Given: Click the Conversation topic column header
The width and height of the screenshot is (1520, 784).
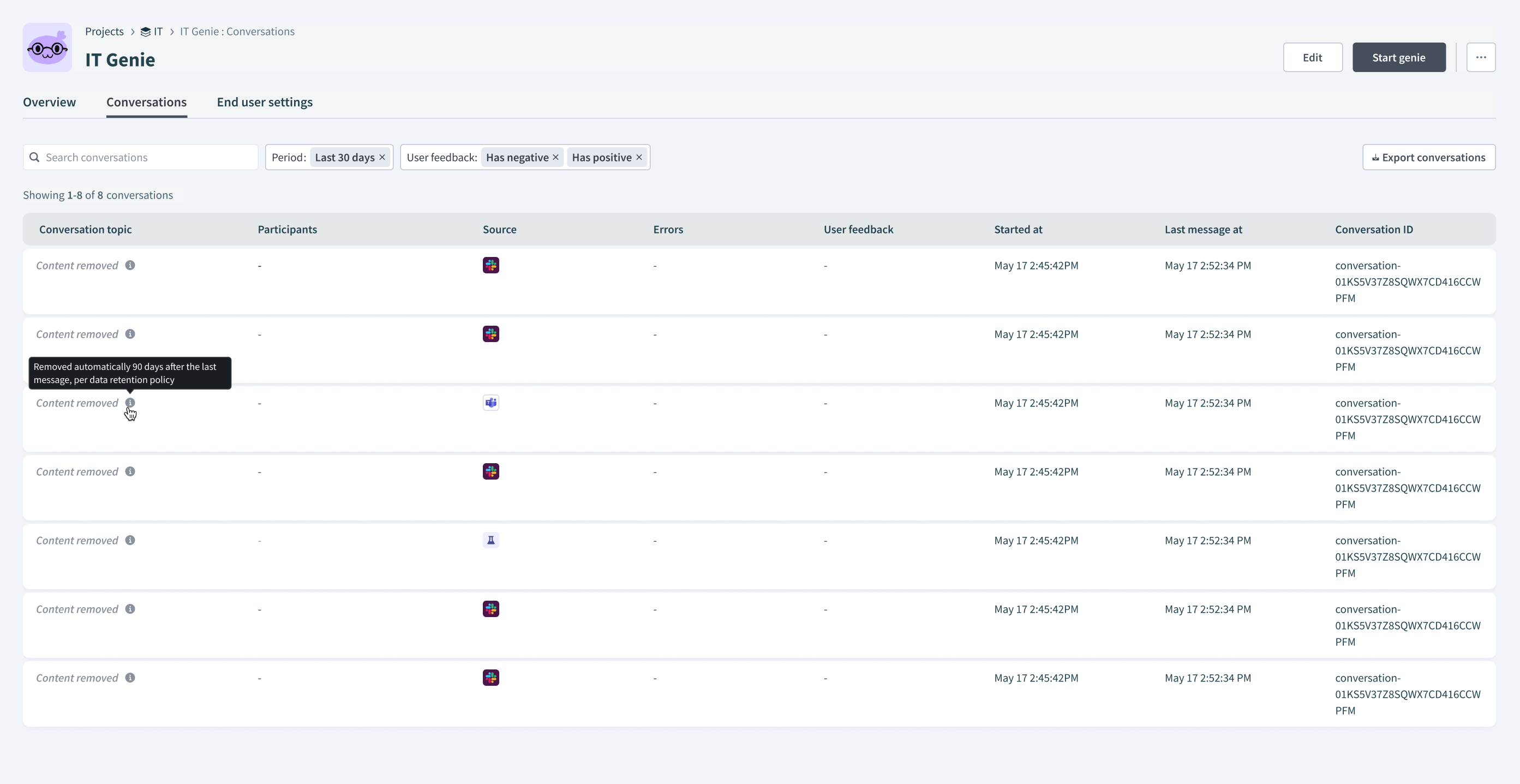Looking at the screenshot, I should (86, 229).
